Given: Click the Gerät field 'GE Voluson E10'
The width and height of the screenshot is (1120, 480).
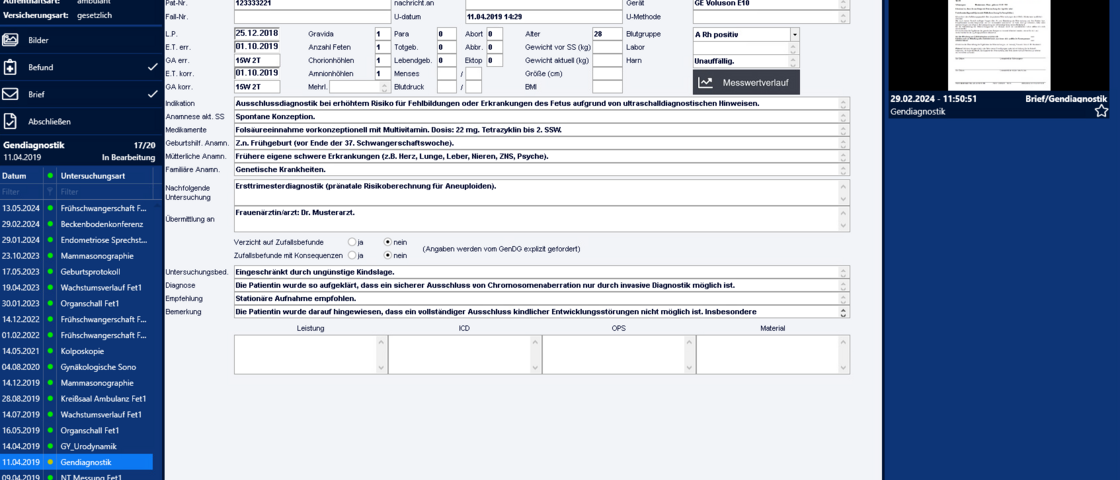Looking at the screenshot, I should [771, 3].
